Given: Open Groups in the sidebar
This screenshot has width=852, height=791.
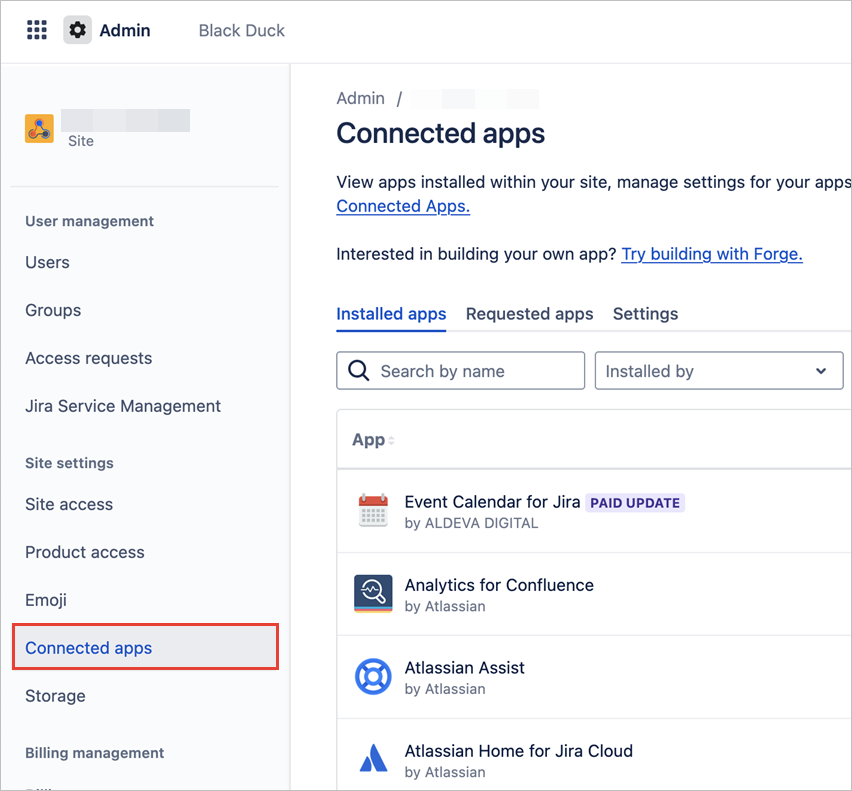Looking at the screenshot, I should (x=53, y=310).
